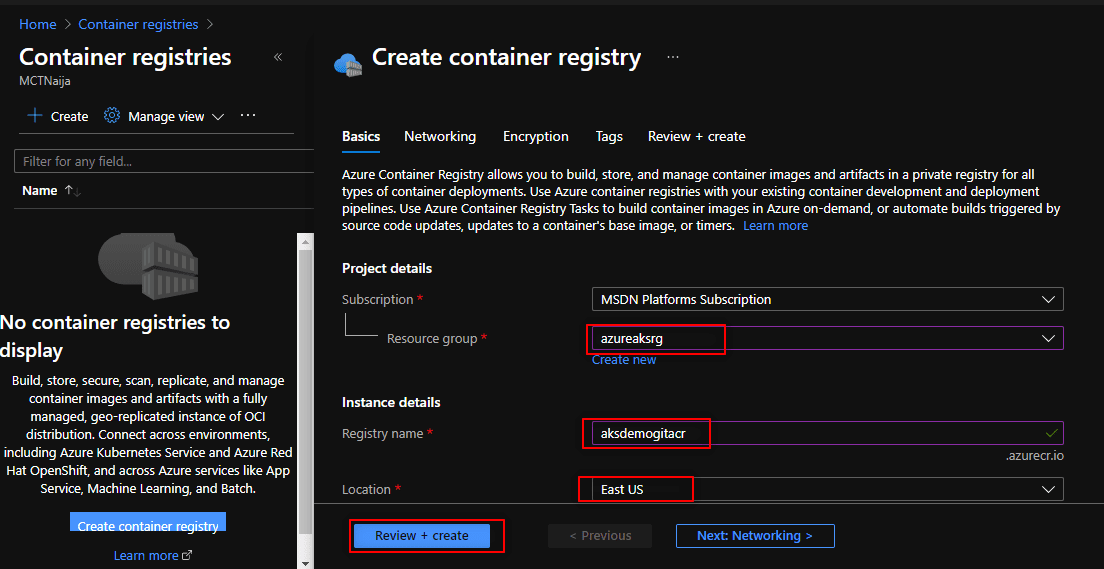Screen dimensions: 1104x569
Task: Click the Create container registry cloud icon
Action: coord(348,63)
